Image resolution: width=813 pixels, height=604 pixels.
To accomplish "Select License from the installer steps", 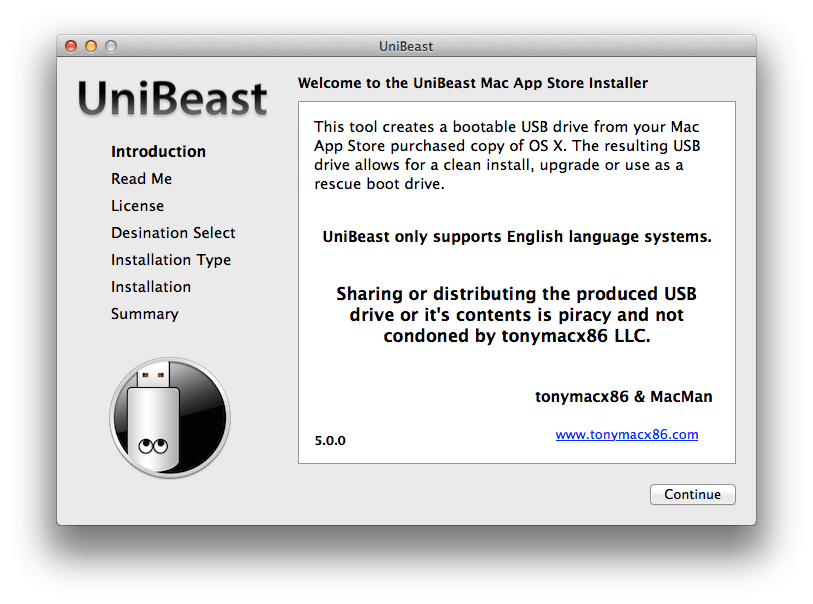I will 137,205.
